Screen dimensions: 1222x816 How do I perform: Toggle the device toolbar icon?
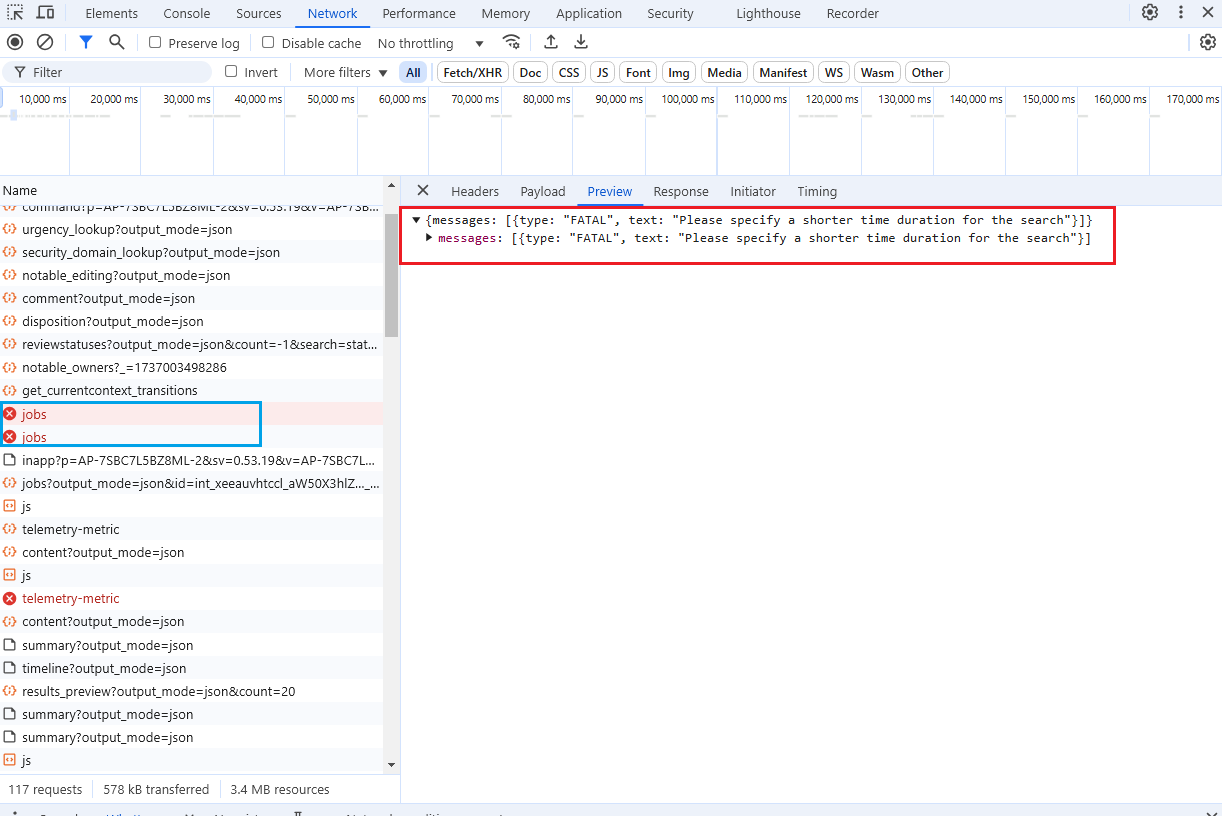tap(46, 13)
